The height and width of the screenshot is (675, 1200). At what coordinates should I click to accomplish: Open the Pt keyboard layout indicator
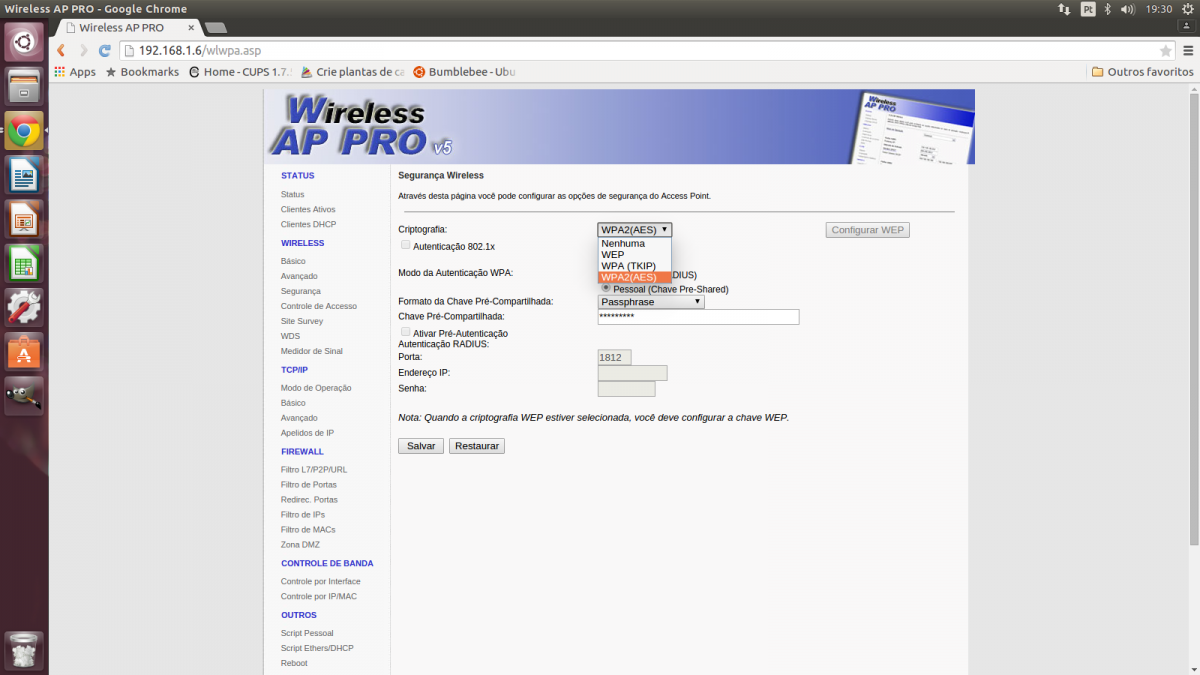(x=1088, y=9)
